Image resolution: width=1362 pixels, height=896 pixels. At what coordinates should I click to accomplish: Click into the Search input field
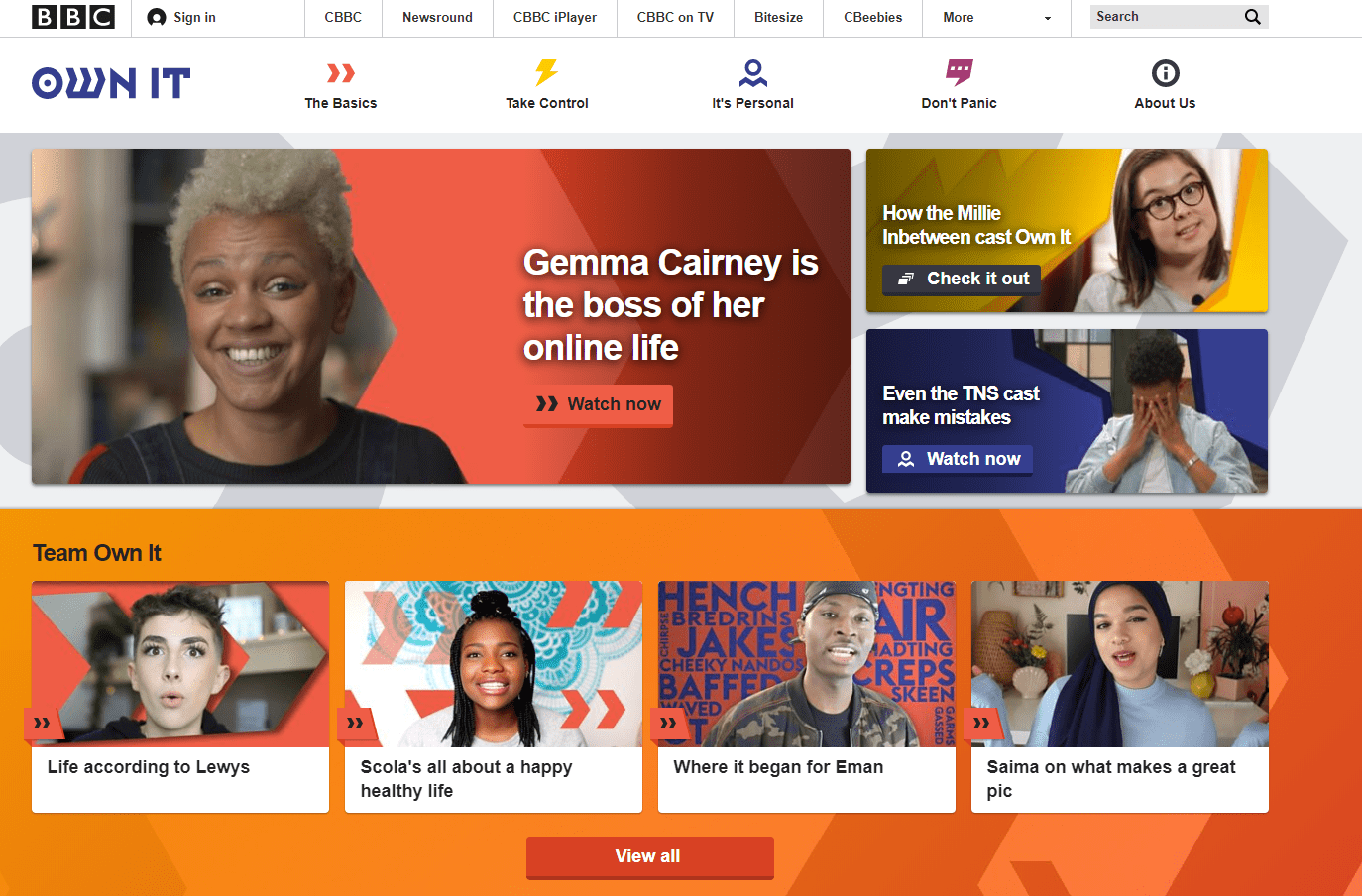(1166, 17)
